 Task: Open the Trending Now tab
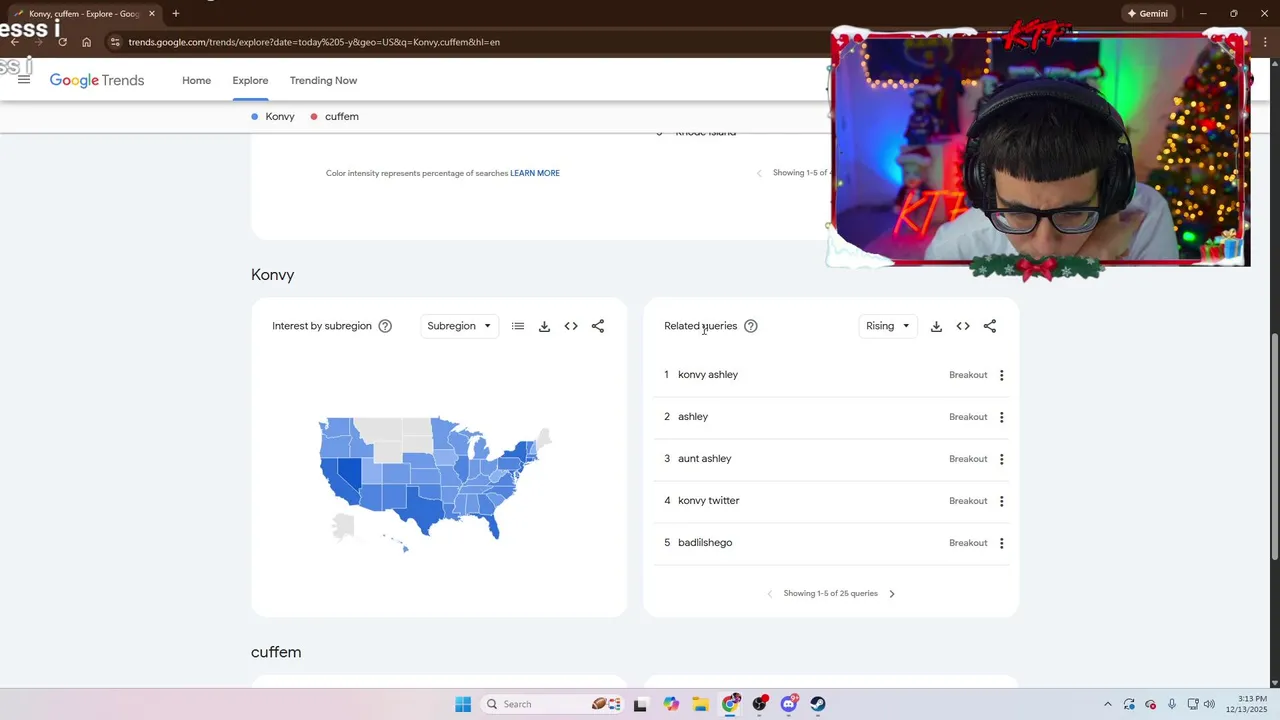coord(323,80)
